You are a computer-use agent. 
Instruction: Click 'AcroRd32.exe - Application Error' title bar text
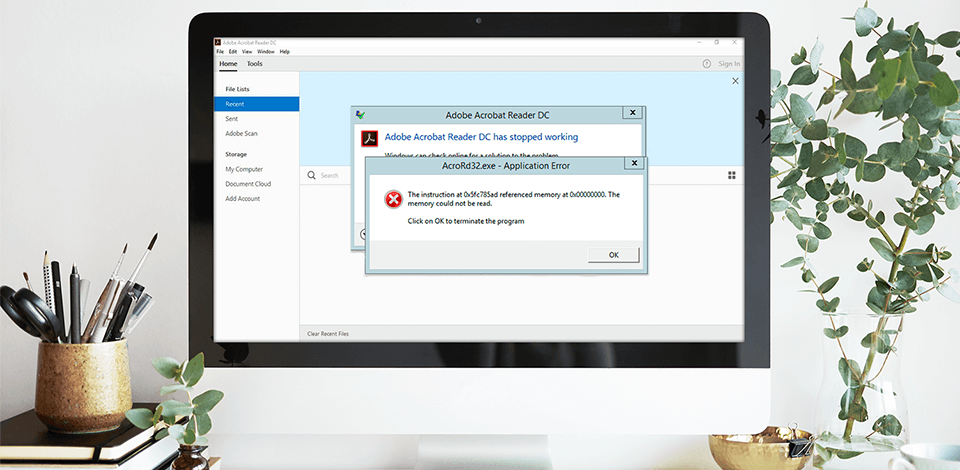point(506,165)
